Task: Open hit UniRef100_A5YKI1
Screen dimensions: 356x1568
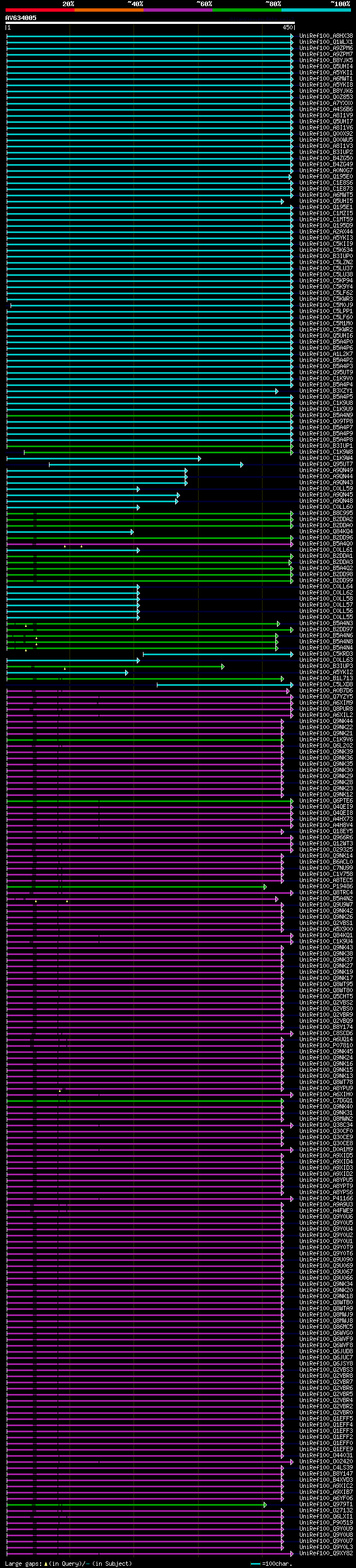Action: click(x=326, y=72)
